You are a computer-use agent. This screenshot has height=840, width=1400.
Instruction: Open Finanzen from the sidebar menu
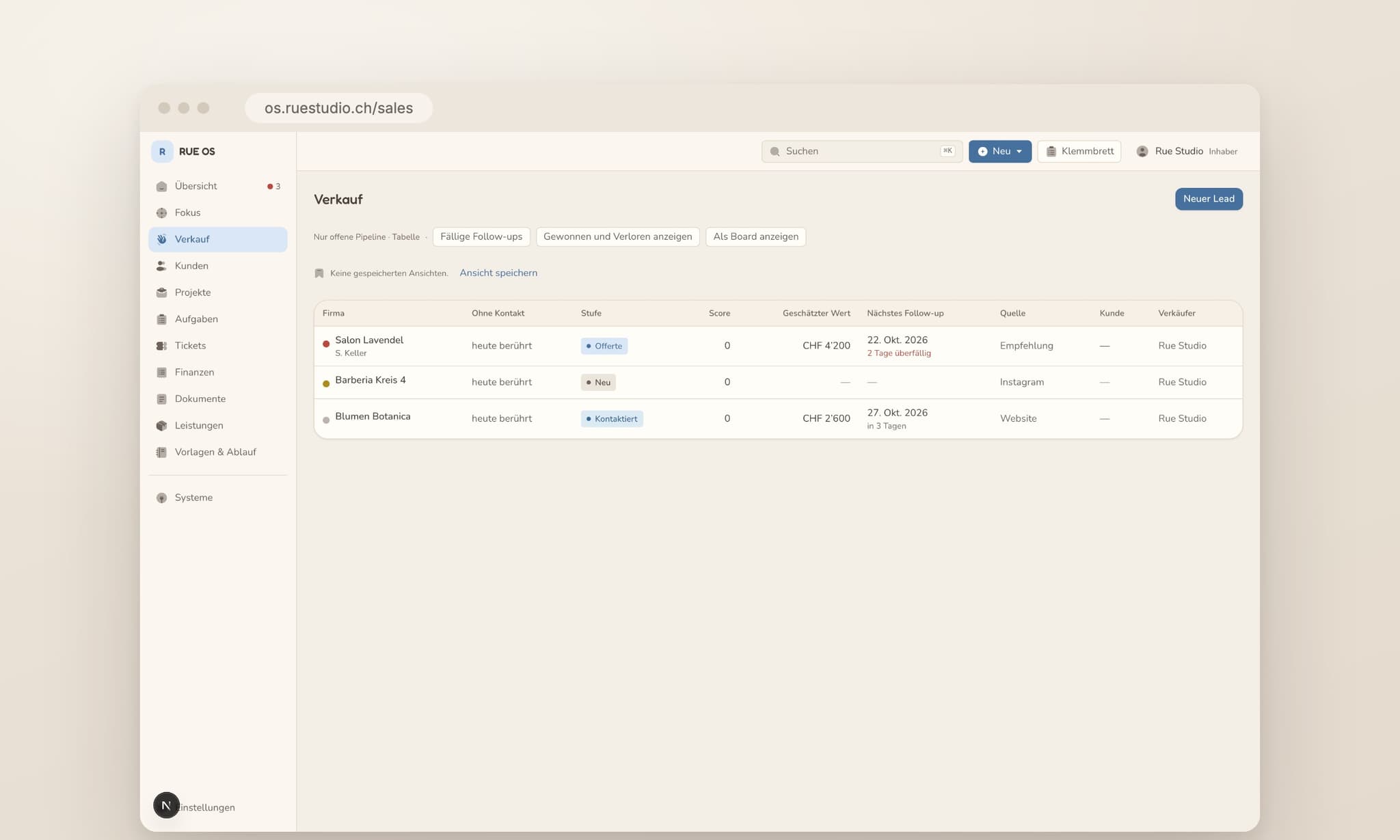218,372
